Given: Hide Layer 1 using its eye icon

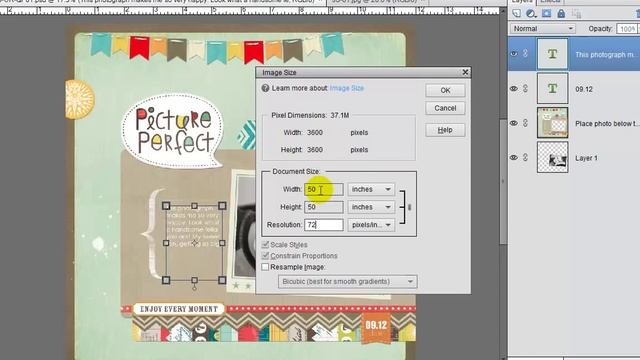Looking at the screenshot, I should point(514,157).
